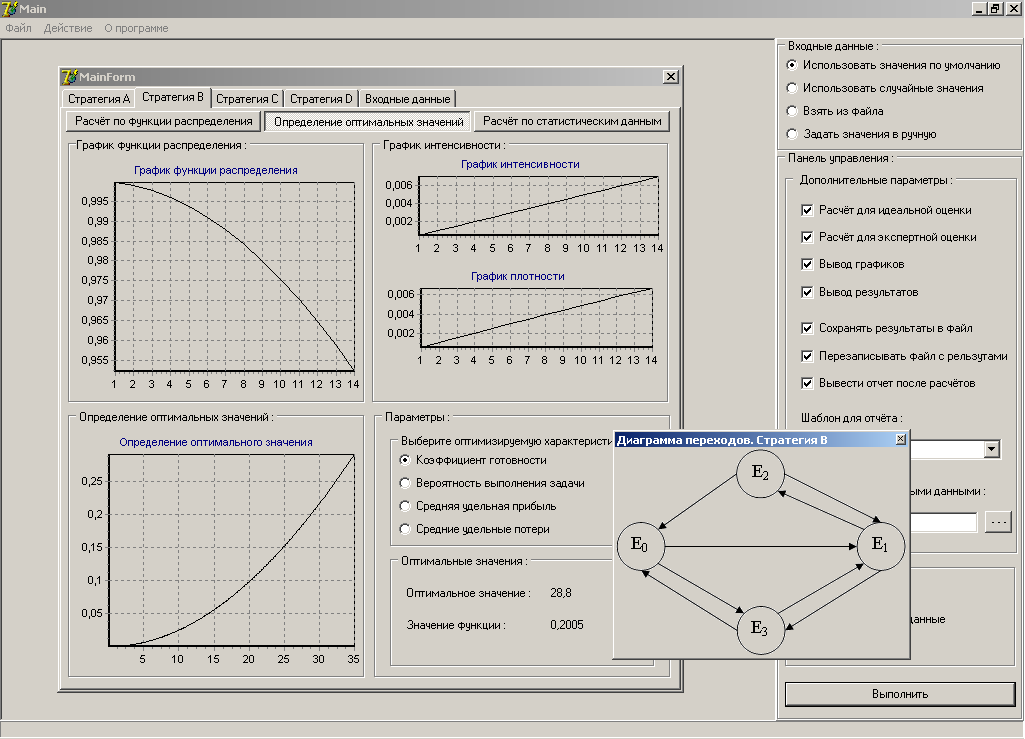The width and height of the screenshot is (1025, 739).
Task: Click Определение оптимального значения chart title
Action: 216,442
